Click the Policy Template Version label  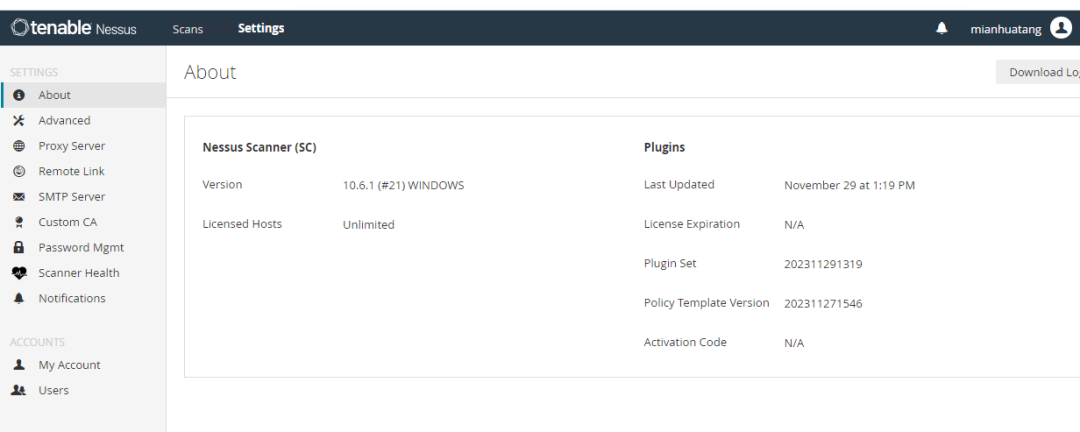coord(707,302)
